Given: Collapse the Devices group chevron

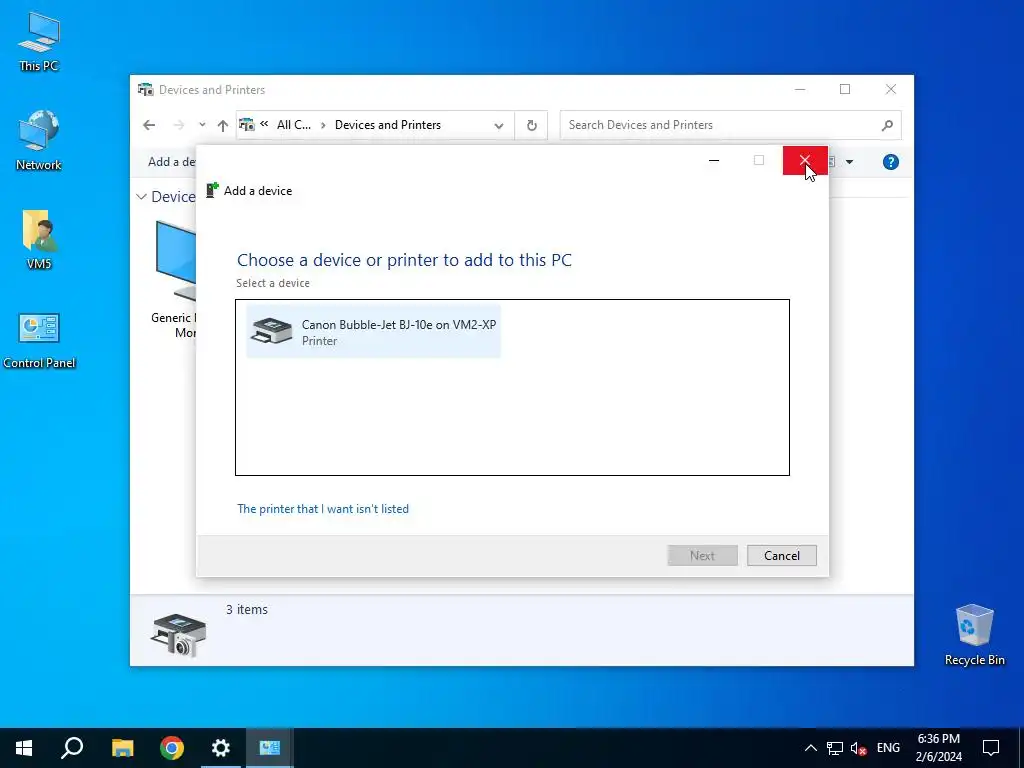Looking at the screenshot, I should pyautogui.click(x=142, y=197).
